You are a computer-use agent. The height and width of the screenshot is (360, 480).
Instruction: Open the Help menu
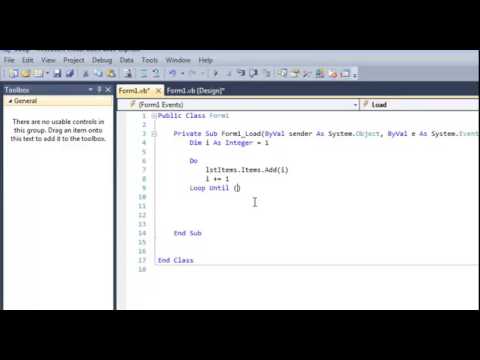pyautogui.click(x=206, y=60)
